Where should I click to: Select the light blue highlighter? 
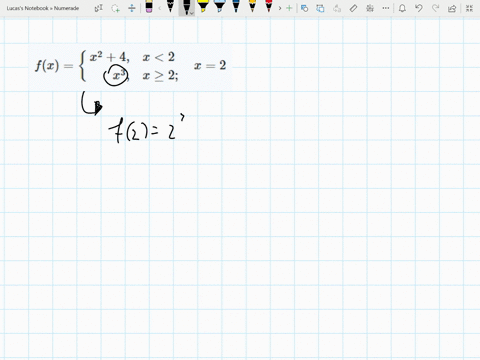(x=219, y=6)
